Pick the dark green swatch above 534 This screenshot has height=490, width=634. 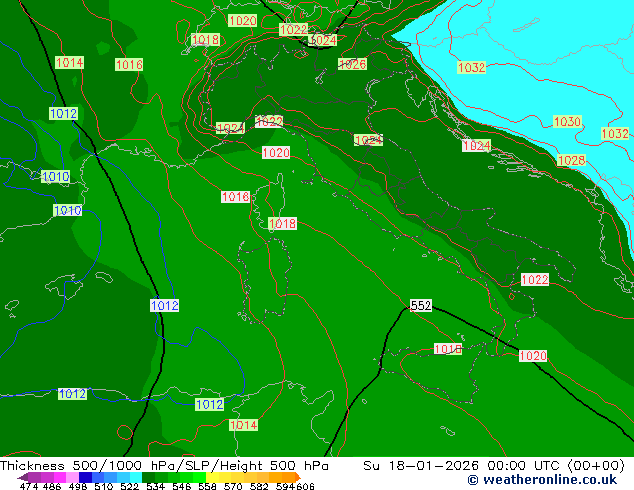(149, 477)
